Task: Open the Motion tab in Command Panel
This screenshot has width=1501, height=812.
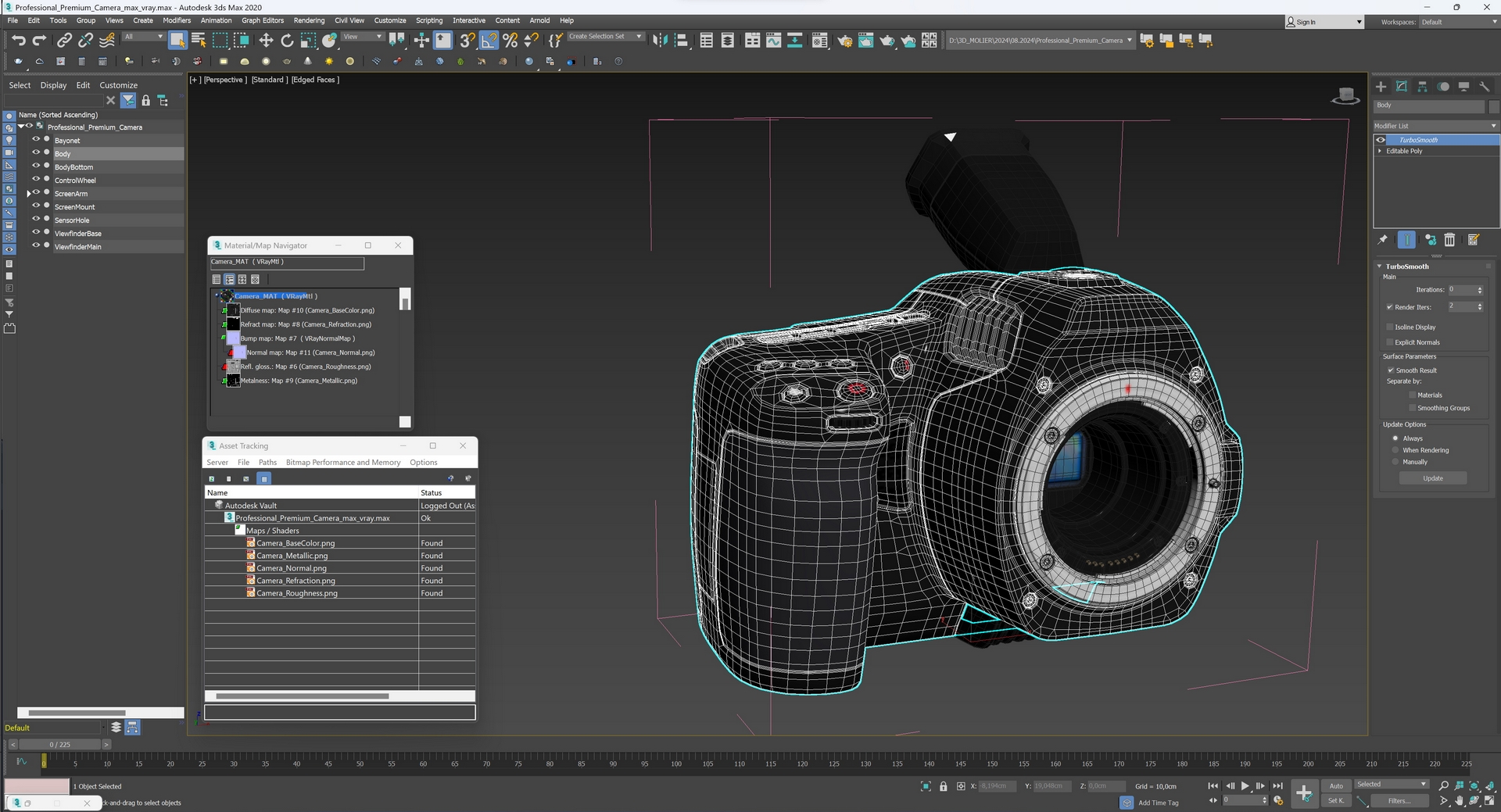Action: pos(1443,87)
